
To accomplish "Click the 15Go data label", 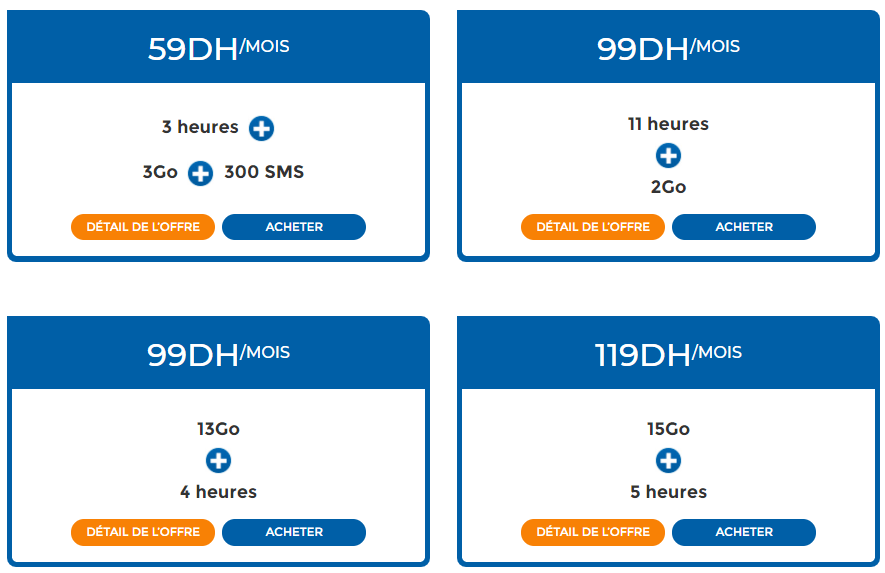I will (668, 429).
